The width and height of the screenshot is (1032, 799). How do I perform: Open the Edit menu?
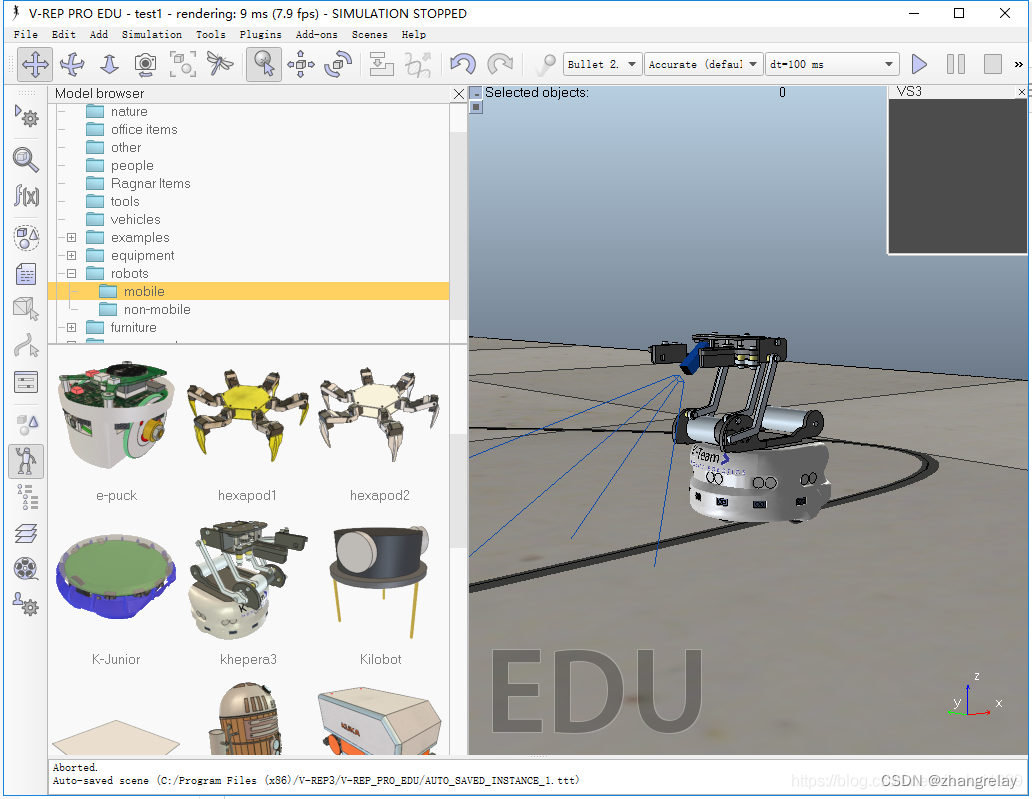pyautogui.click(x=64, y=34)
